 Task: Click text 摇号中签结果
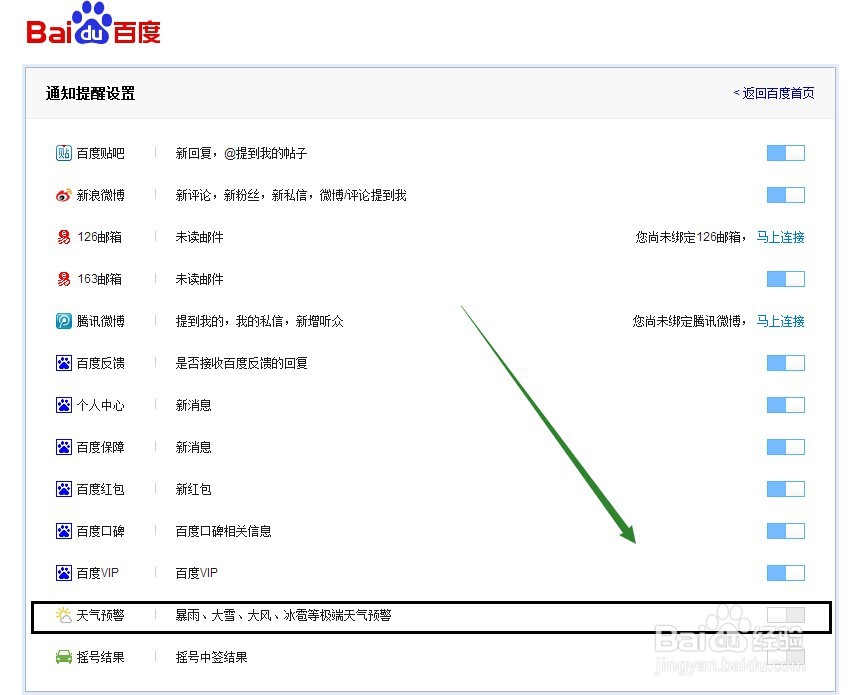(211, 657)
